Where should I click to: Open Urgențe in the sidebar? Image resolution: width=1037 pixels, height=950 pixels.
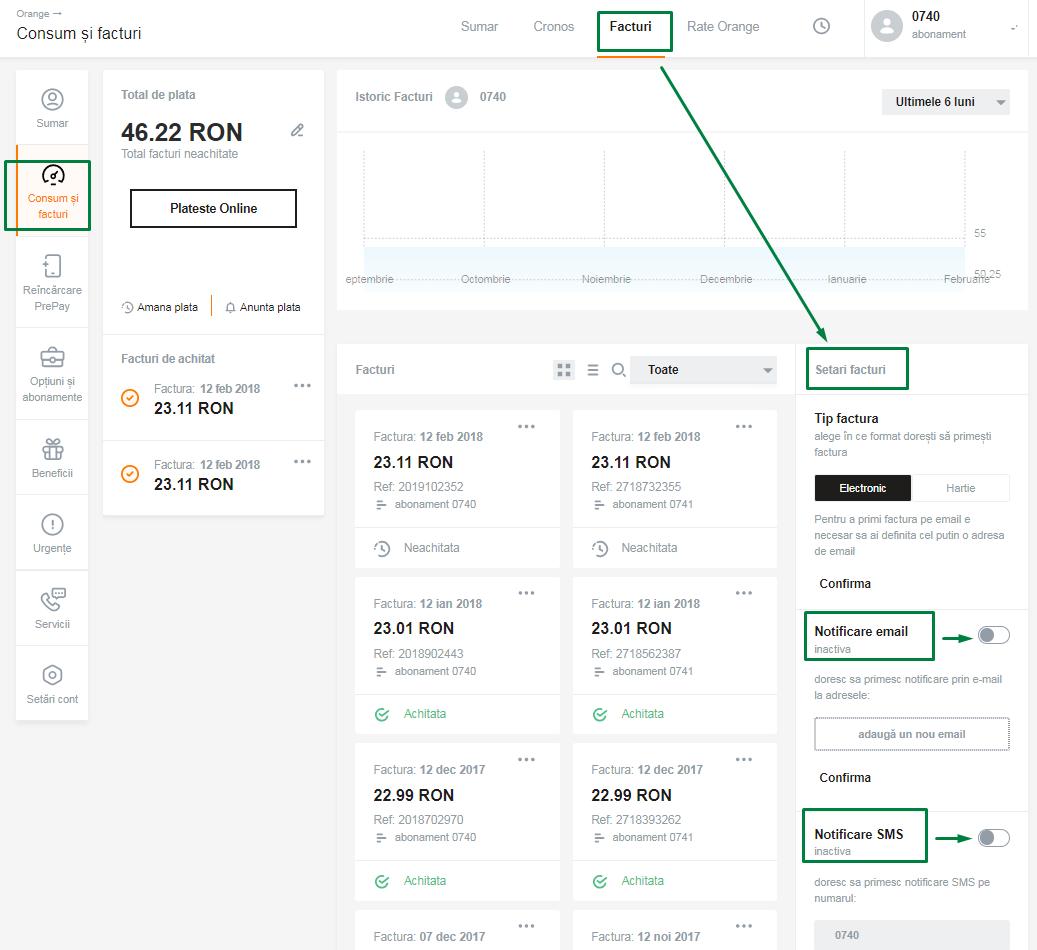pos(52,533)
